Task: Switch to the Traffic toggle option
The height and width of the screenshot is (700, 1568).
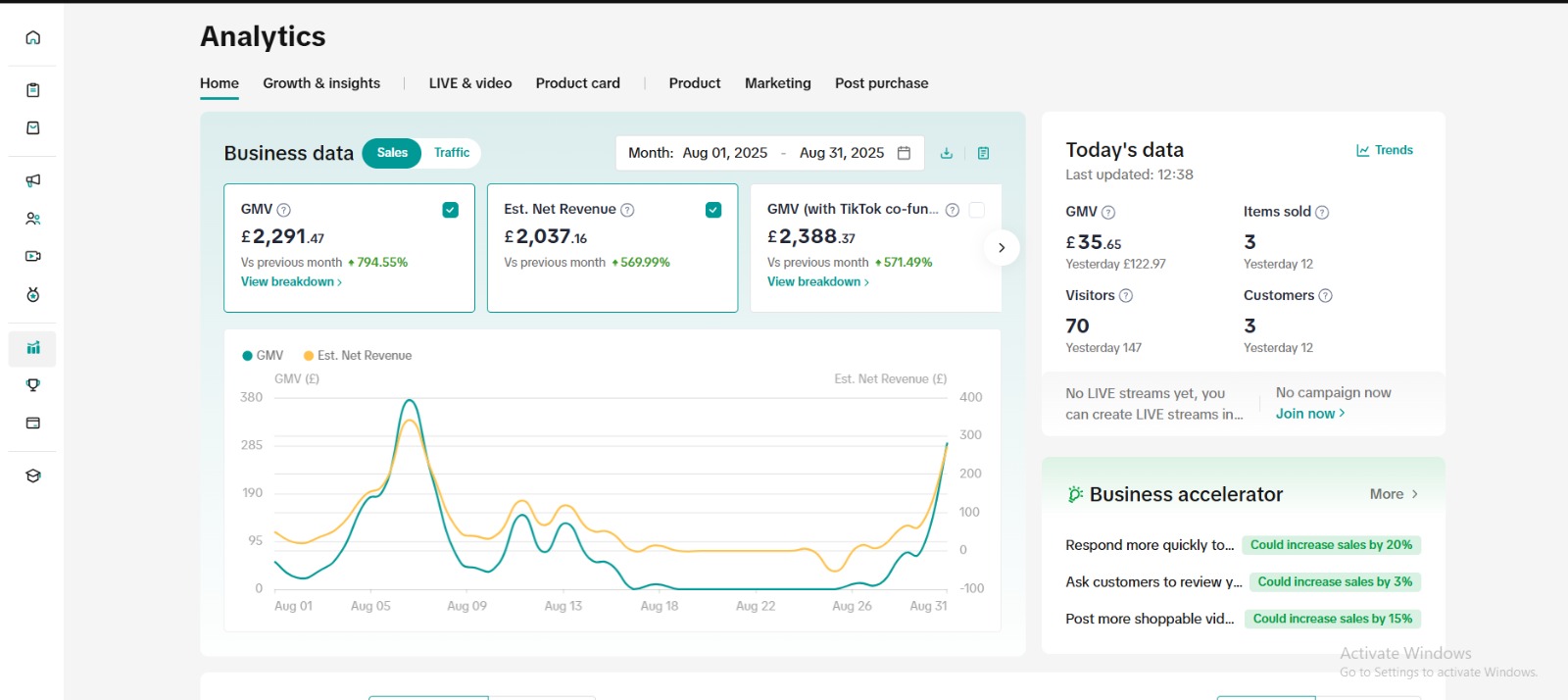Action: click(x=452, y=153)
